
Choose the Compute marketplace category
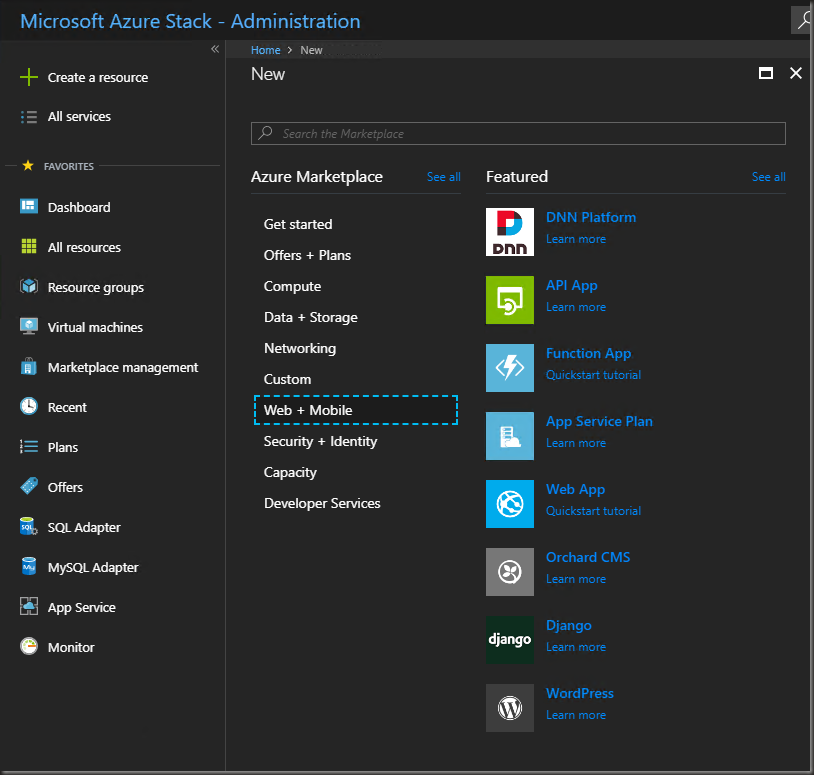pos(292,286)
